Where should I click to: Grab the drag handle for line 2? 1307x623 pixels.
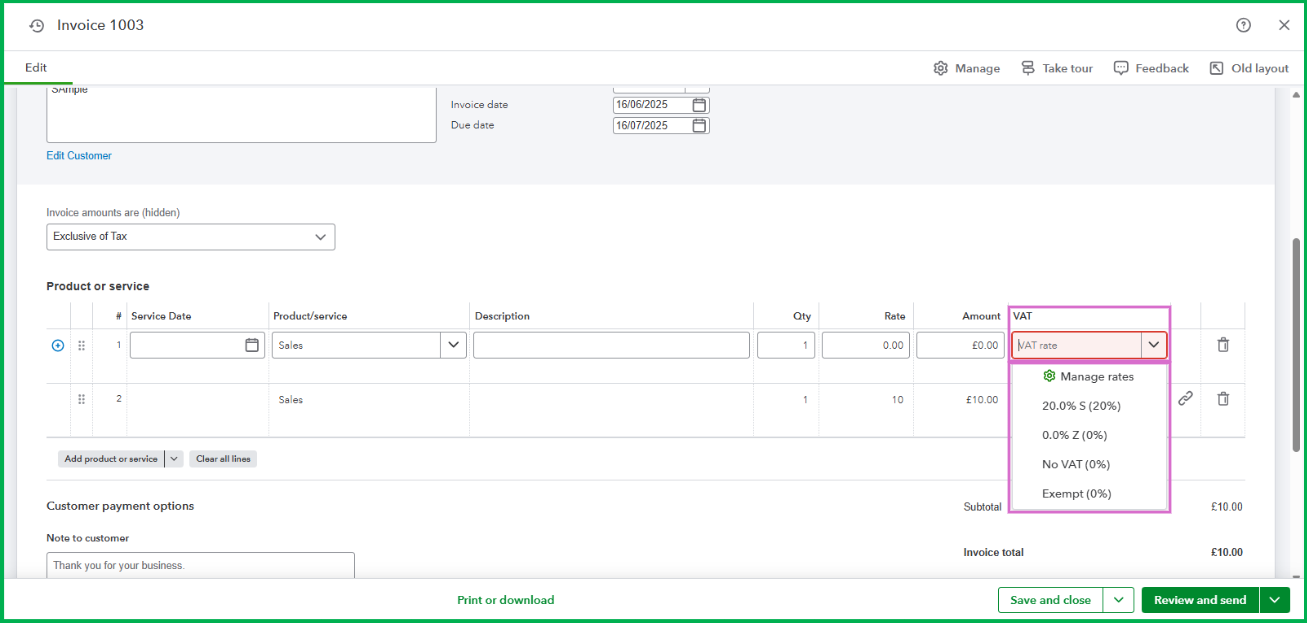pos(81,399)
